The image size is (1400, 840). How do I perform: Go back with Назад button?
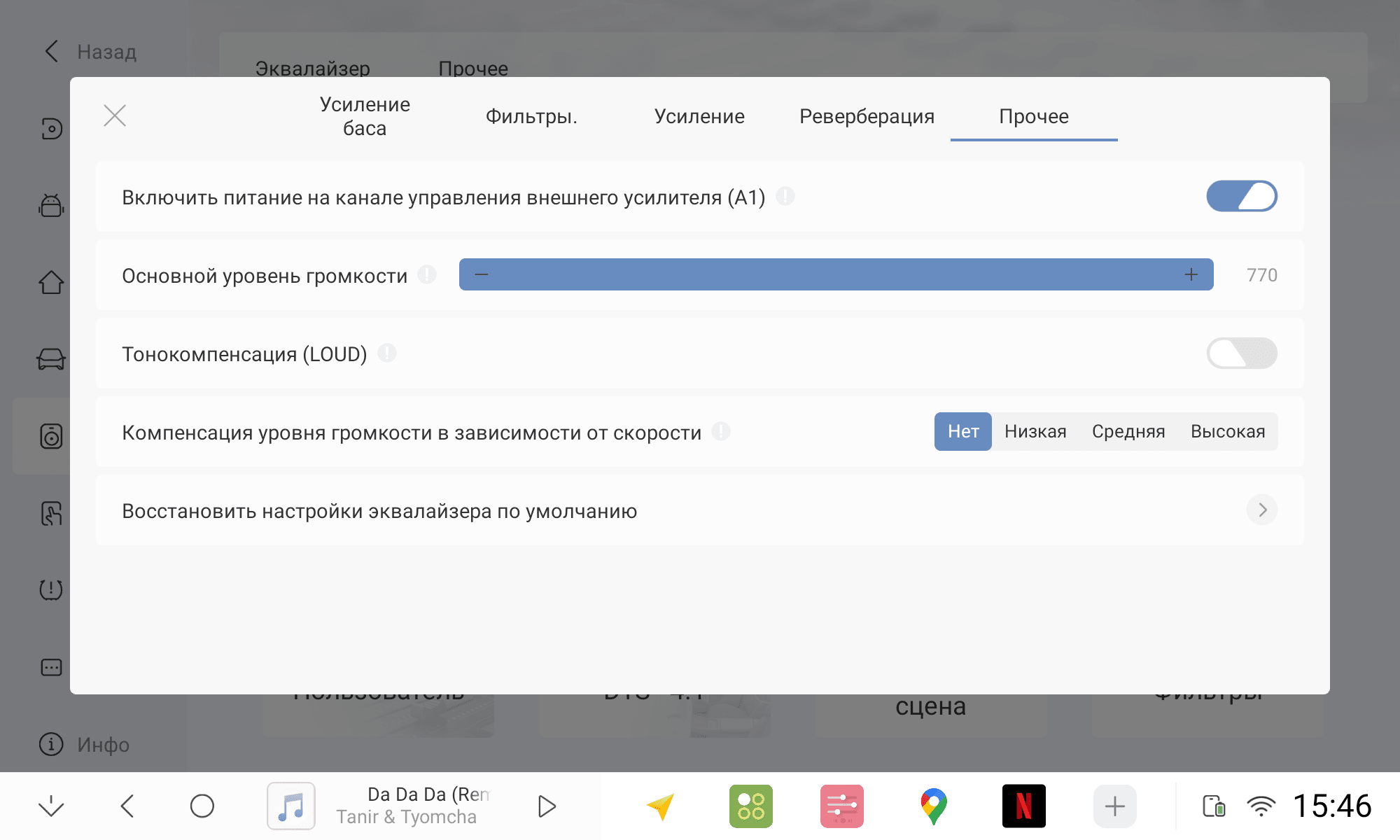pyautogui.click(x=90, y=51)
